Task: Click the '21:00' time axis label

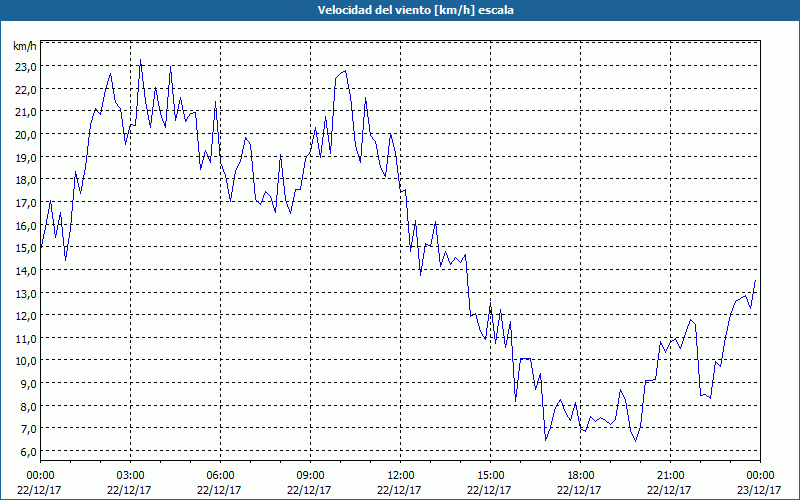Action: [670, 476]
